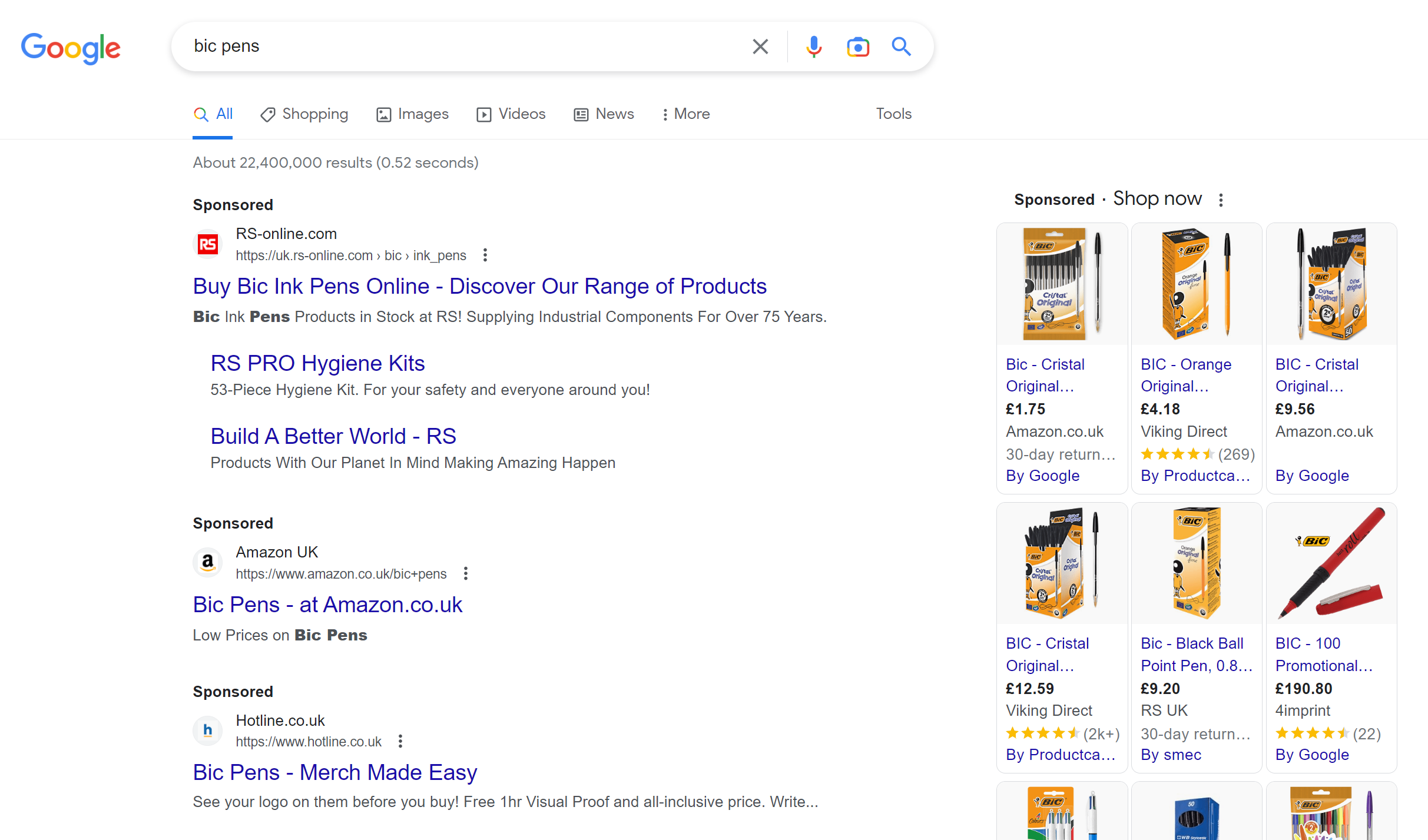This screenshot has height=840, width=1428.
Task: Click the RS-online.com red favicon
Action: click(x=207, y=244)
